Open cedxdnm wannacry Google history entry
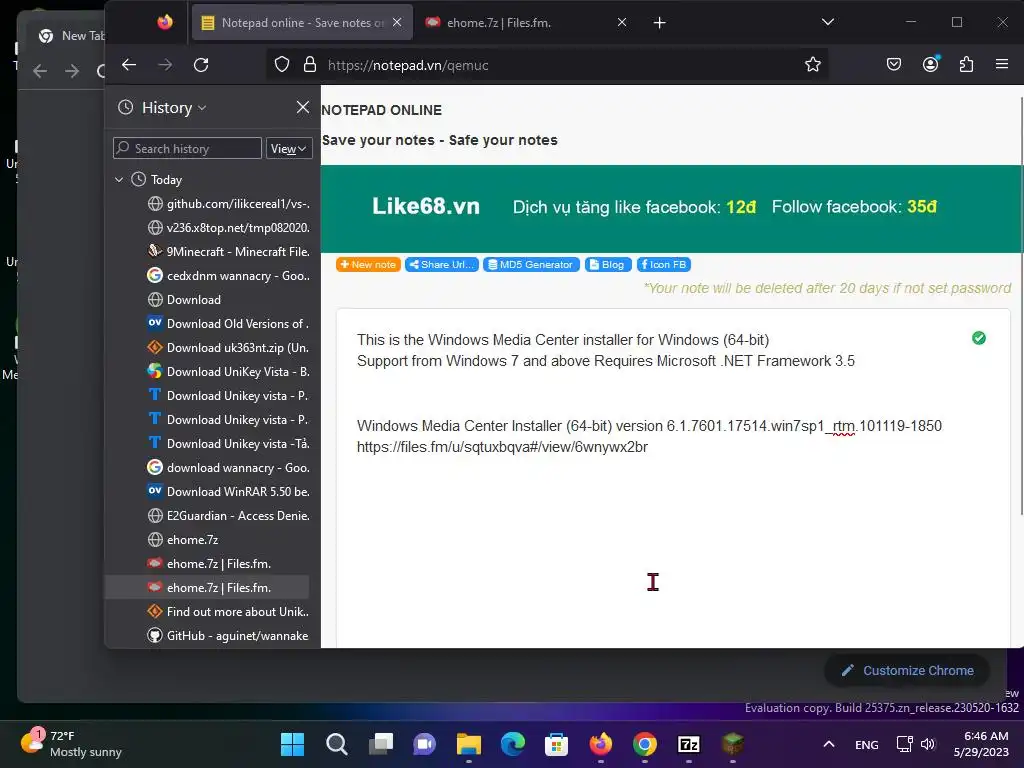Image resolution: width=1024 pixels, height=768 pixels. (229, 276)
